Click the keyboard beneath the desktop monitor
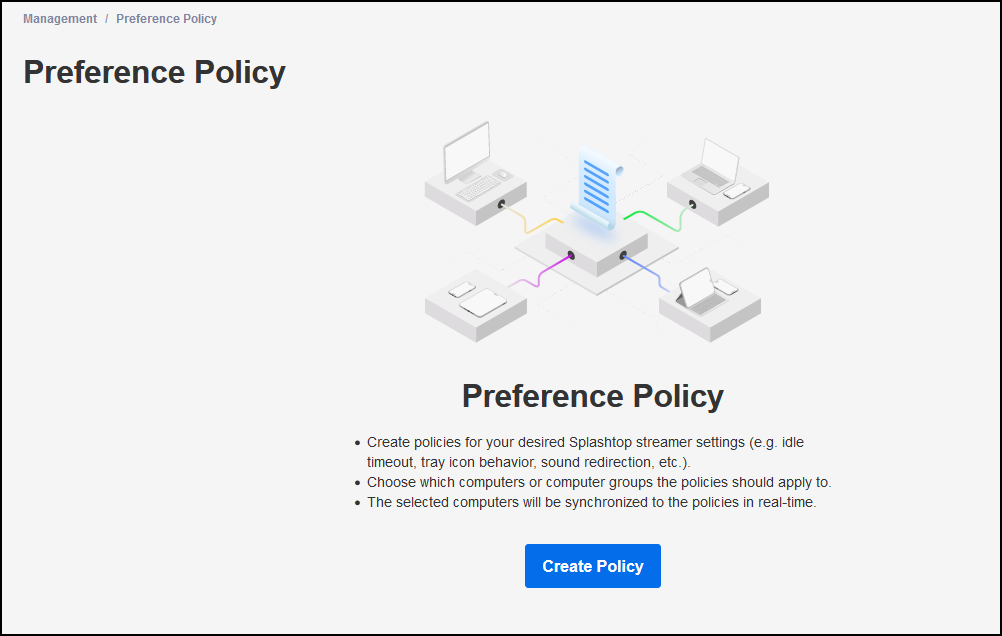 [x=478, y=188]
